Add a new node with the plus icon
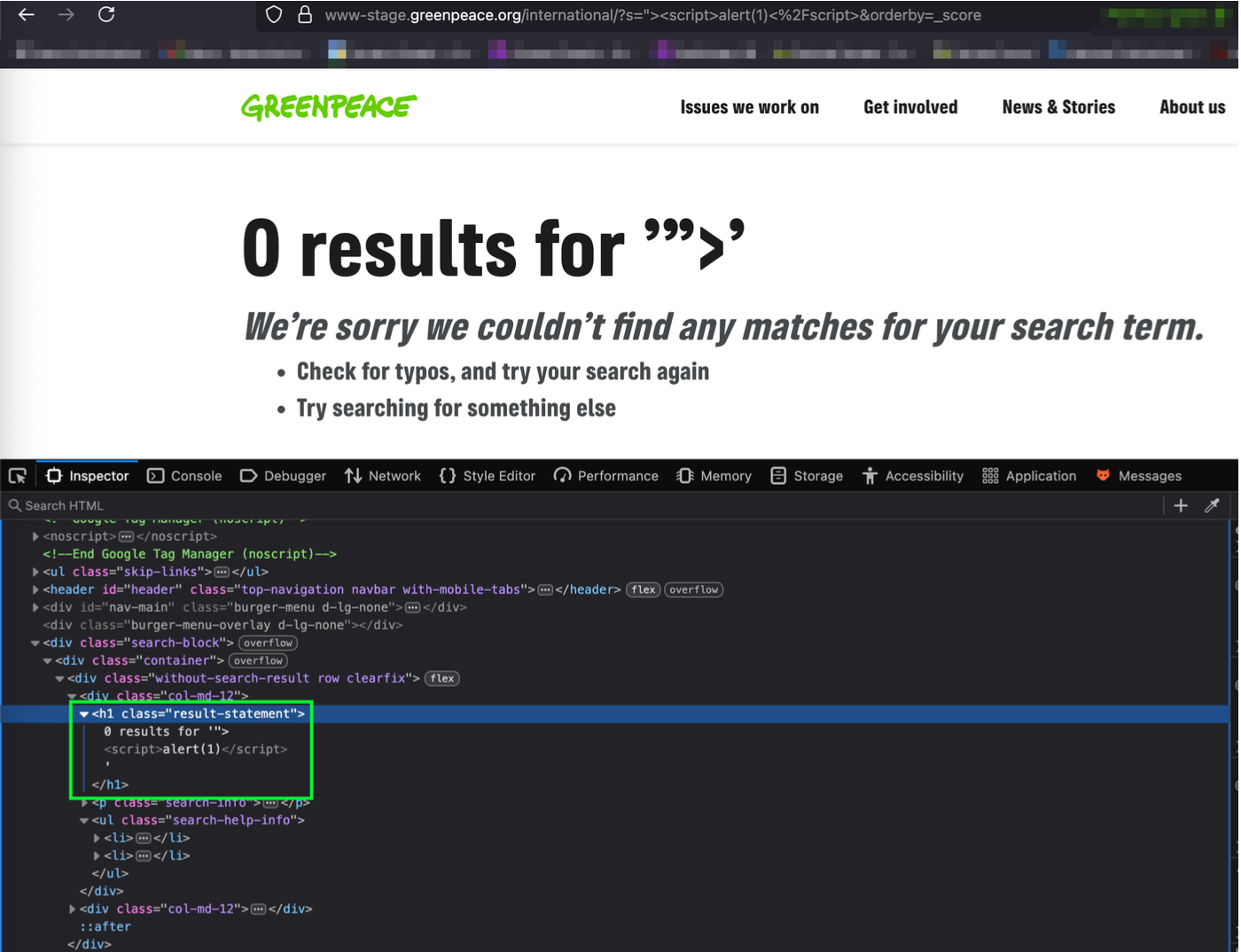 click(1181, 505)
